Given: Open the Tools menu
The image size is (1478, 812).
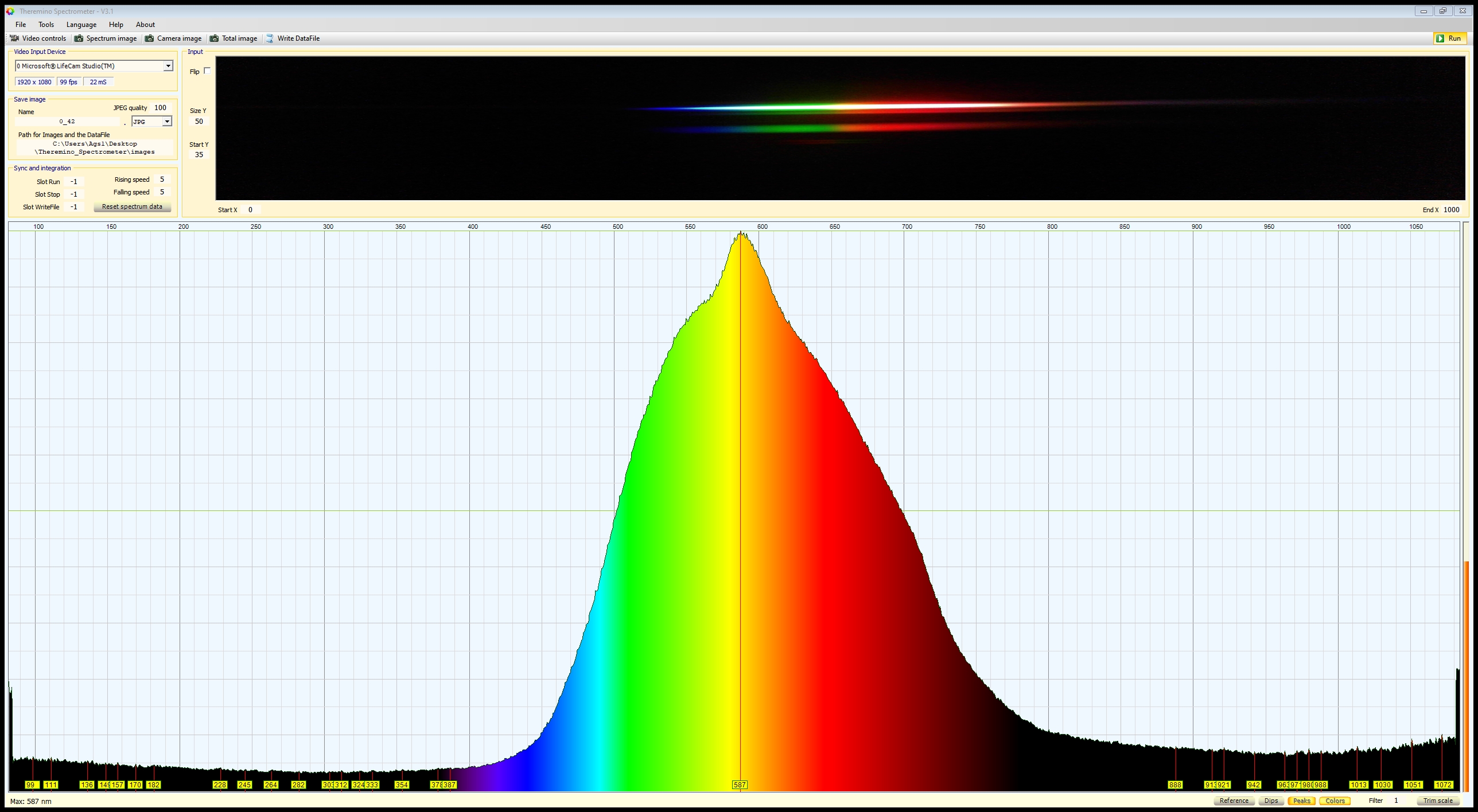Looking at the screenshot, I should (x=46, y=25).
